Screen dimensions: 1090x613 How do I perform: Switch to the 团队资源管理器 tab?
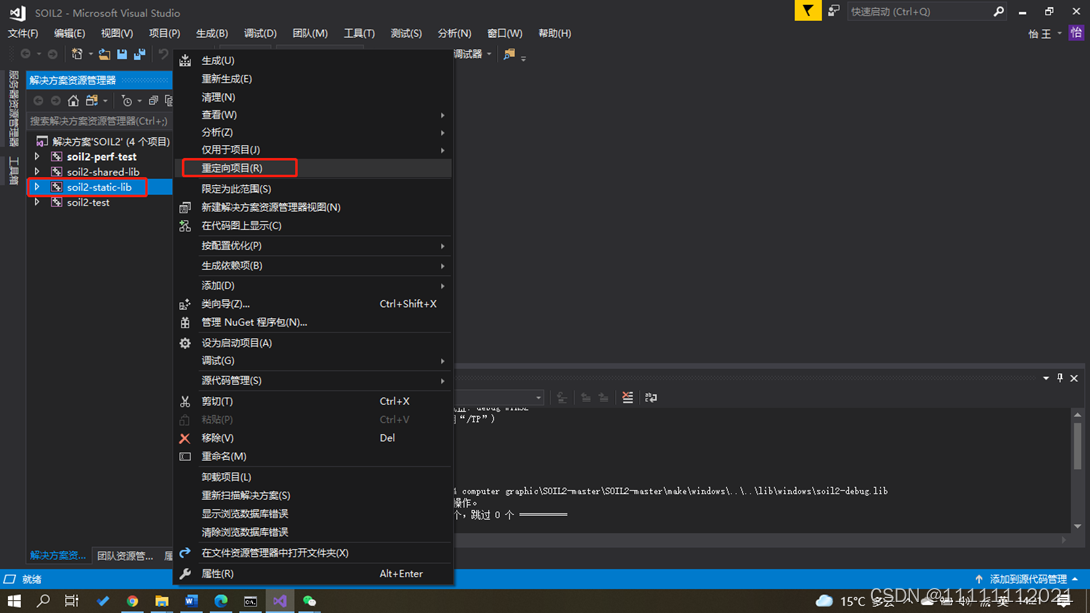tap(124, 555)
